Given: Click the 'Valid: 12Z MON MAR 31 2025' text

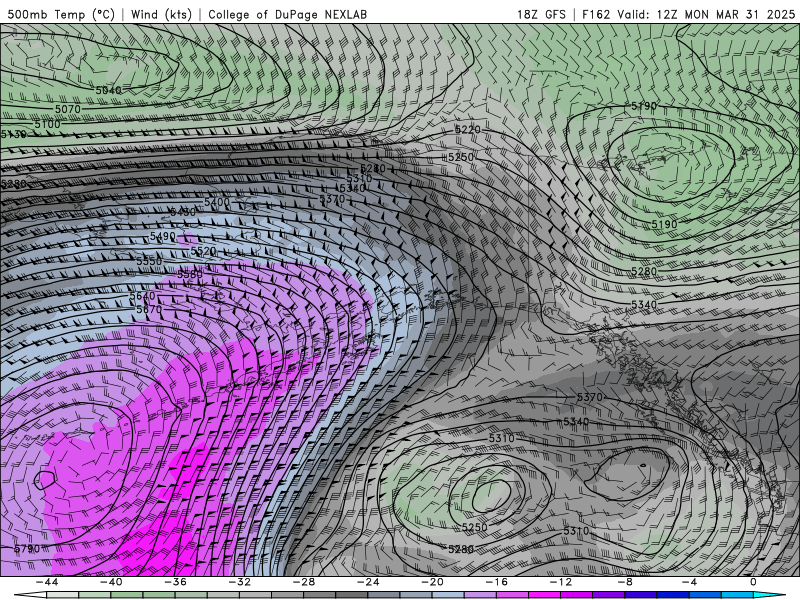Looking at the screenshot, I should click(706, 14).
